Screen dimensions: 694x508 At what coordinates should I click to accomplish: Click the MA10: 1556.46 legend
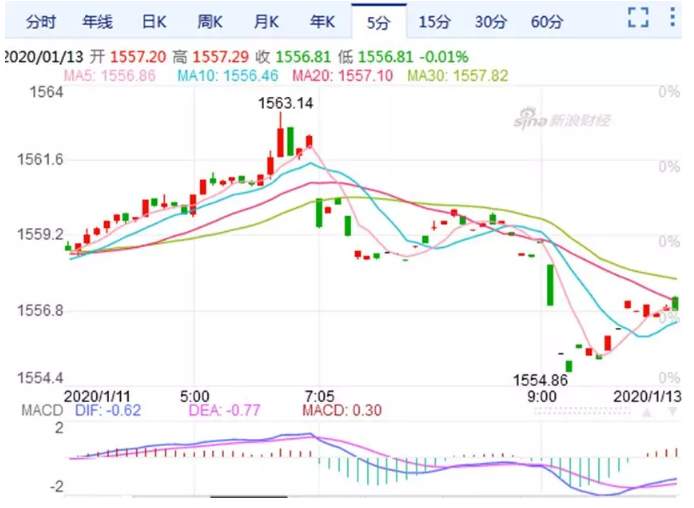(x=227, y=76)
